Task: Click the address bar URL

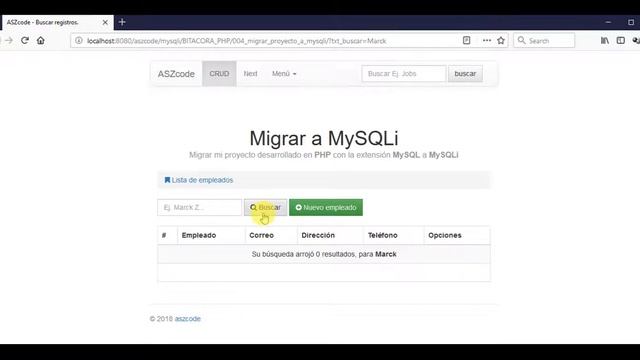Action: pos(236,41)
